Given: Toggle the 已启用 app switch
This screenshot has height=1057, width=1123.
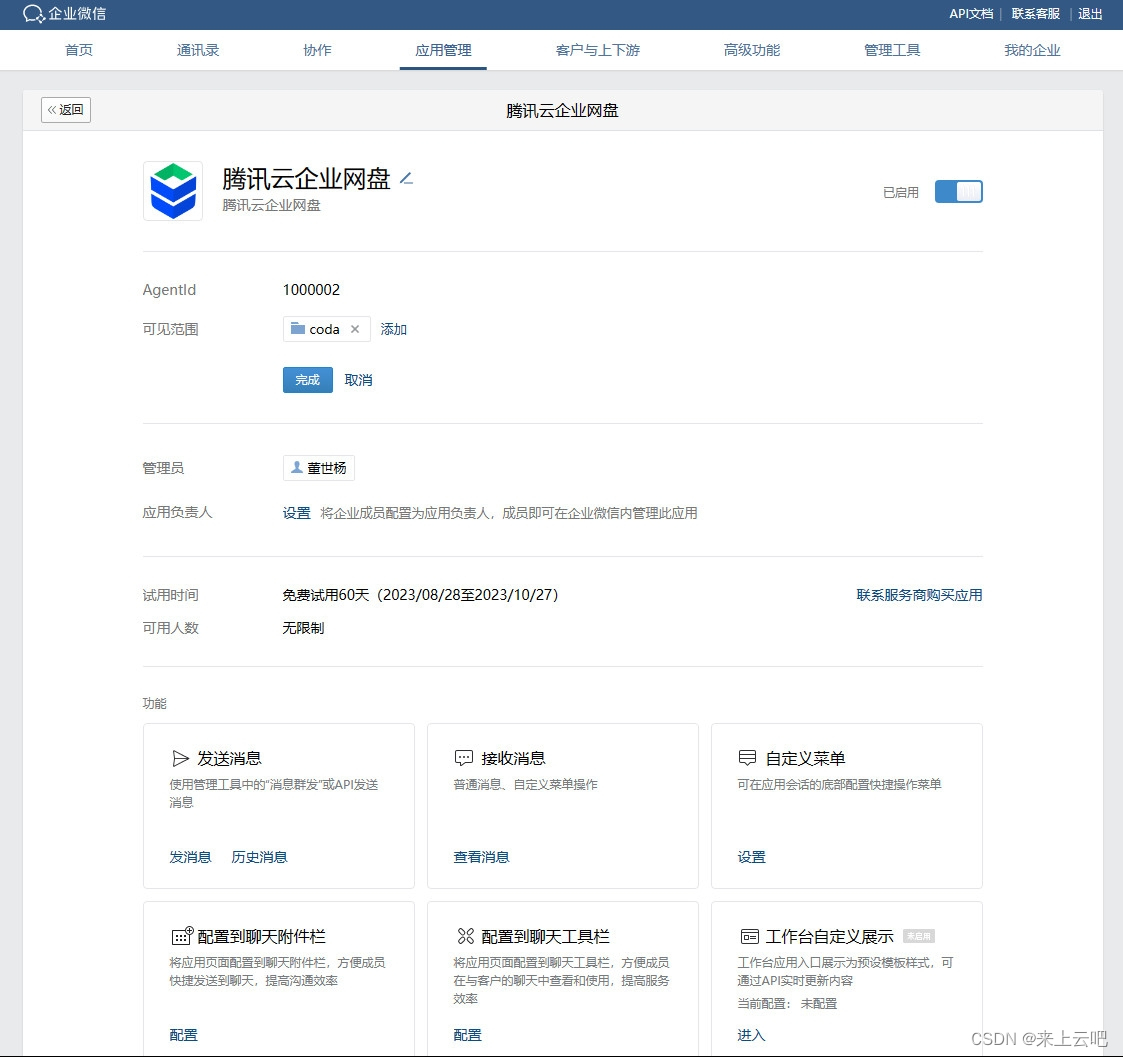Looking at the screenshot, I should coord(958,192).
